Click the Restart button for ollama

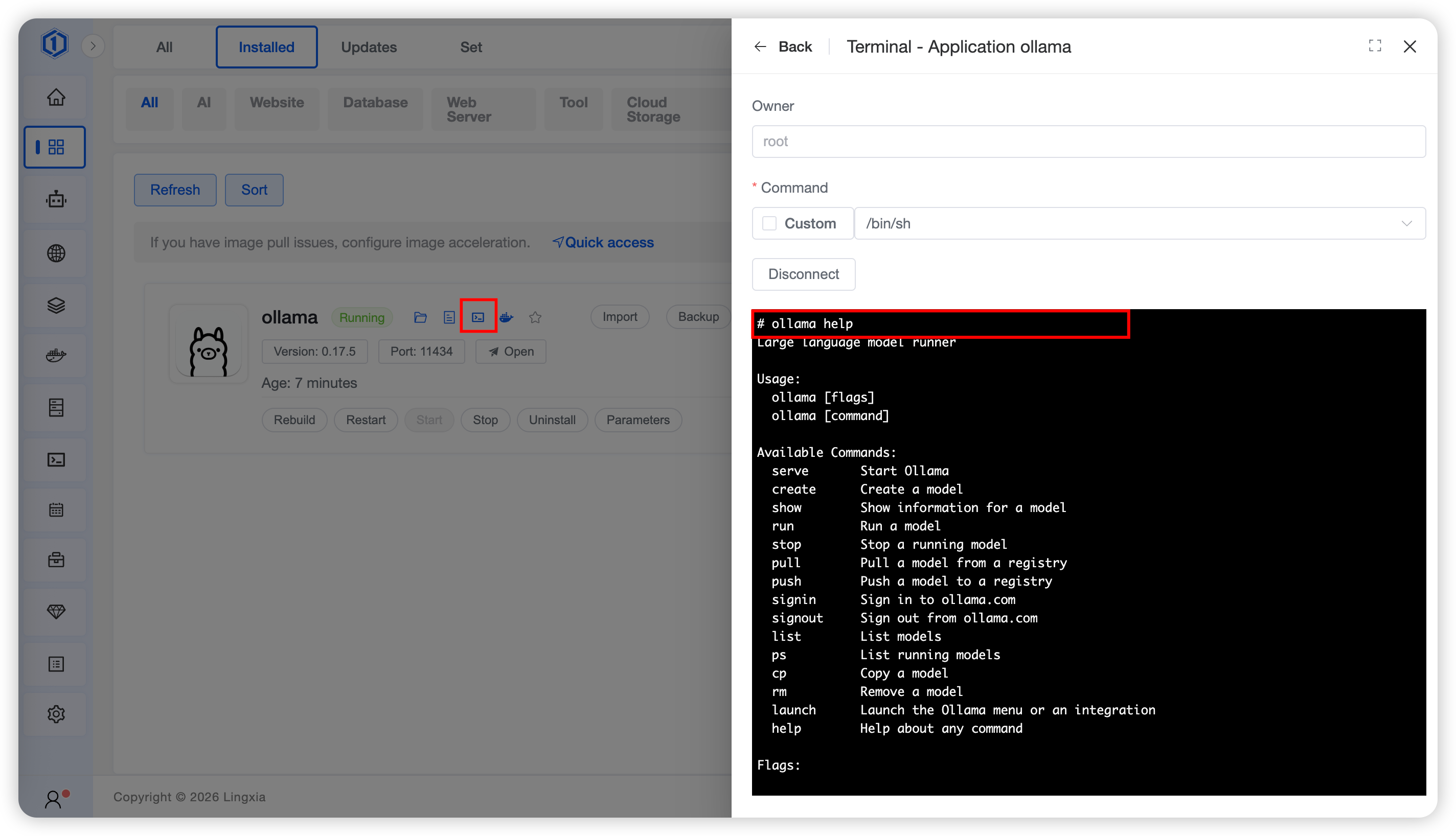(x=366, y=420)
